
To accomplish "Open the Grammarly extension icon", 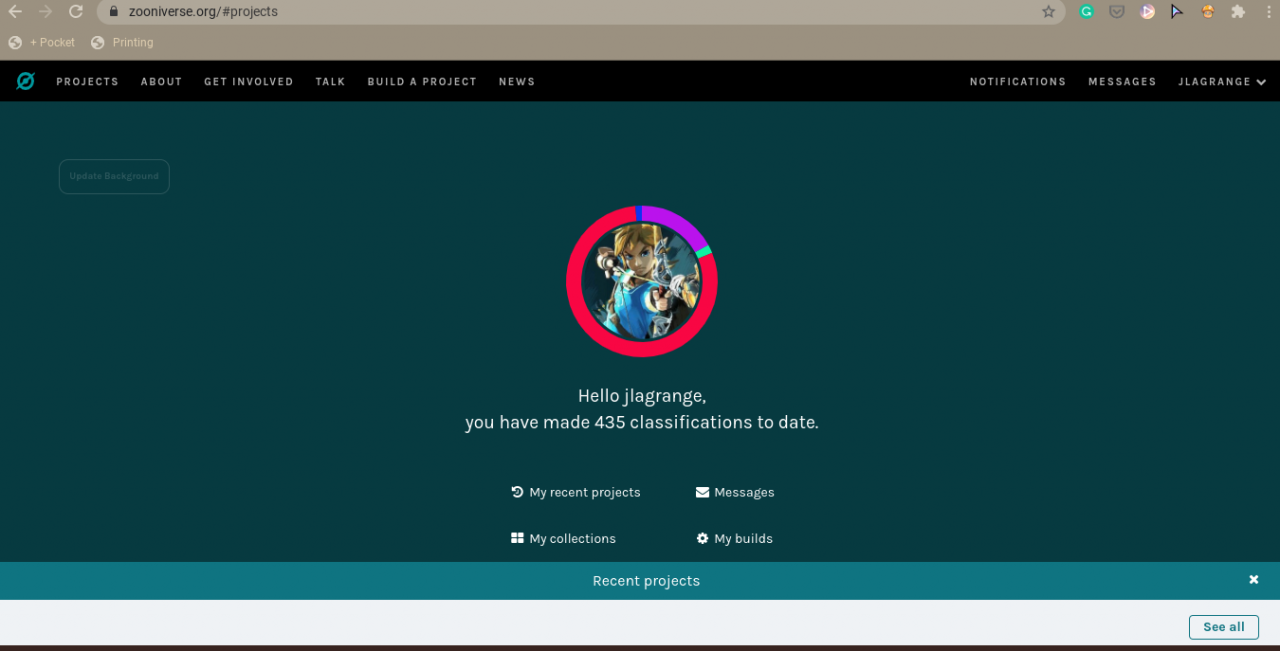I will tap(1087, 12).
